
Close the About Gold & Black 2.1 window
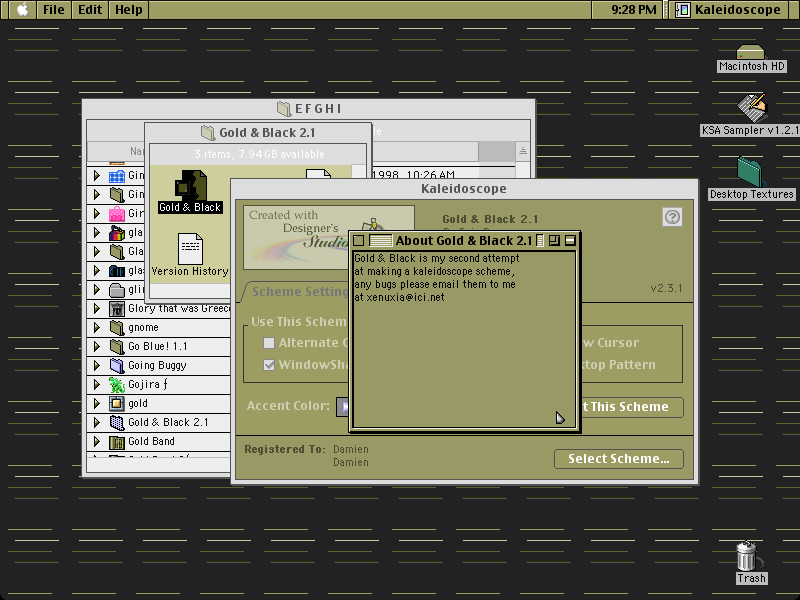(359, 240)
